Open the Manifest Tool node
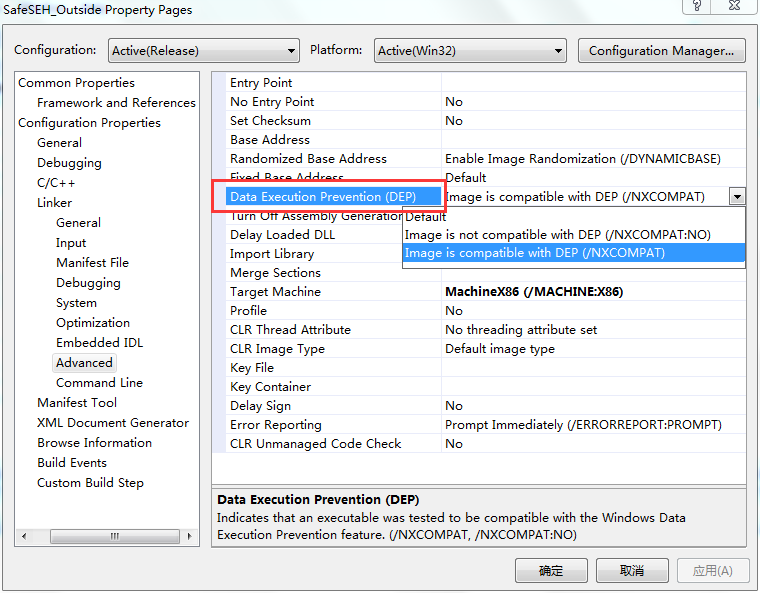The image size is (760, 593). 77,403
